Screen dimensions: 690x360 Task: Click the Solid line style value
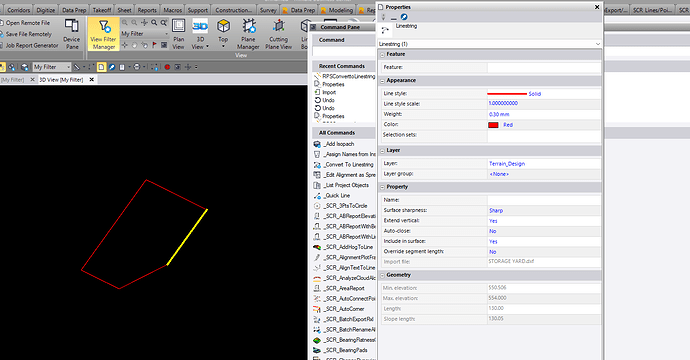pyautogui.click(x=535, y=94)
